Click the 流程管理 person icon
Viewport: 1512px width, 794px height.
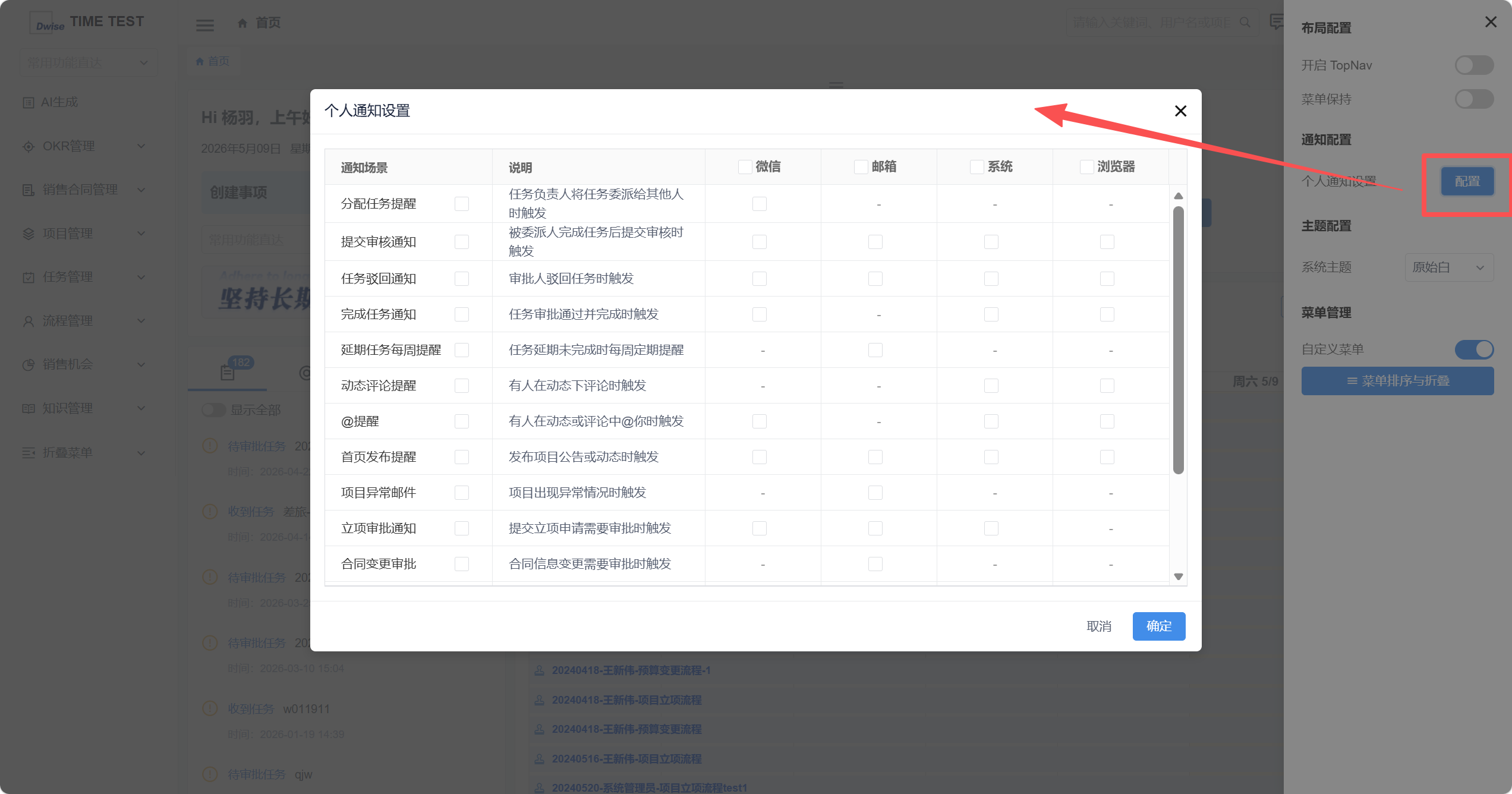point(28,321)
